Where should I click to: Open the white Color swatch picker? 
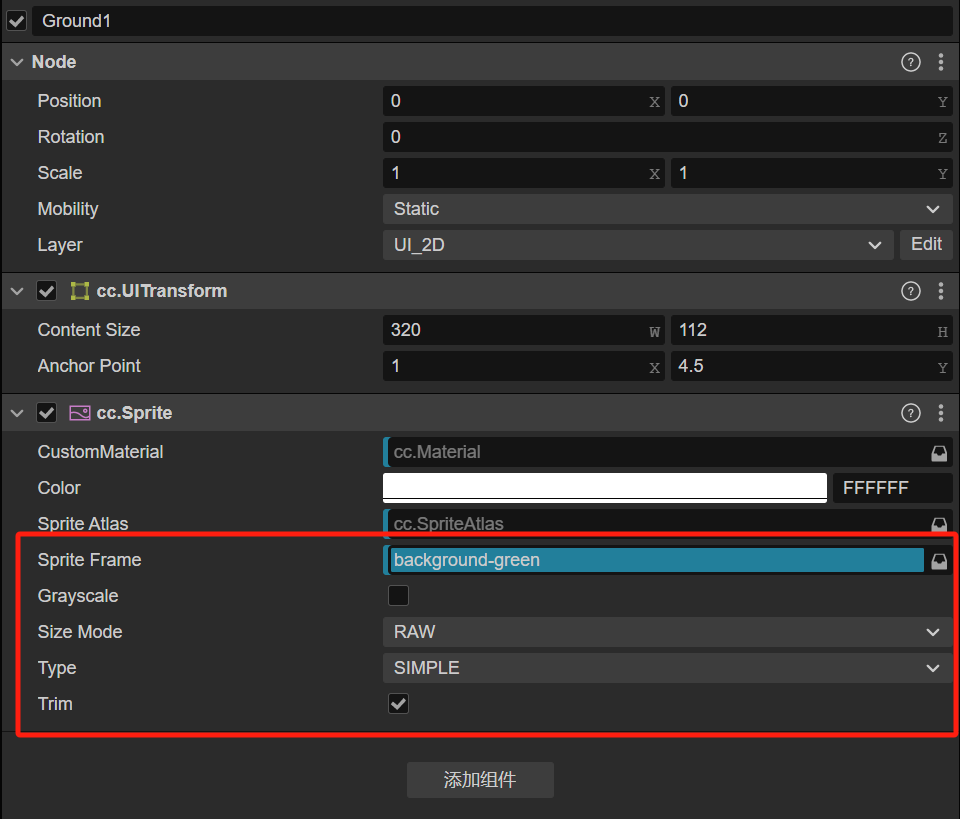tap(605, 488)
